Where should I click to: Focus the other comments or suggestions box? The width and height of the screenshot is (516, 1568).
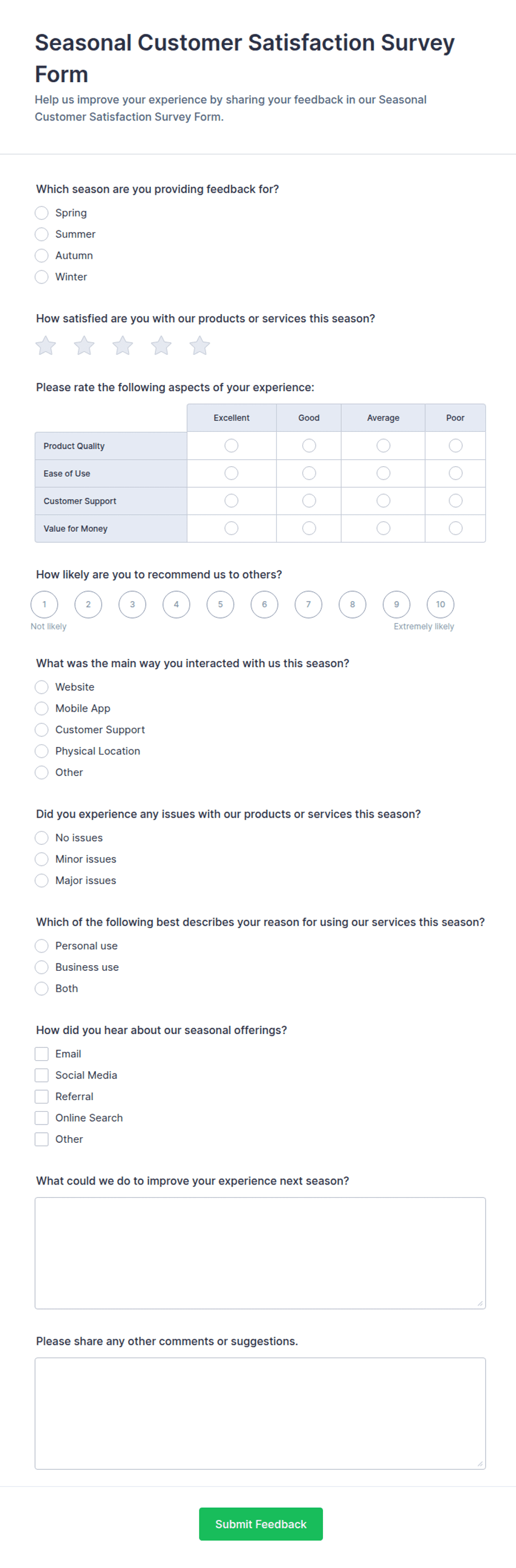coord(260,1413)
